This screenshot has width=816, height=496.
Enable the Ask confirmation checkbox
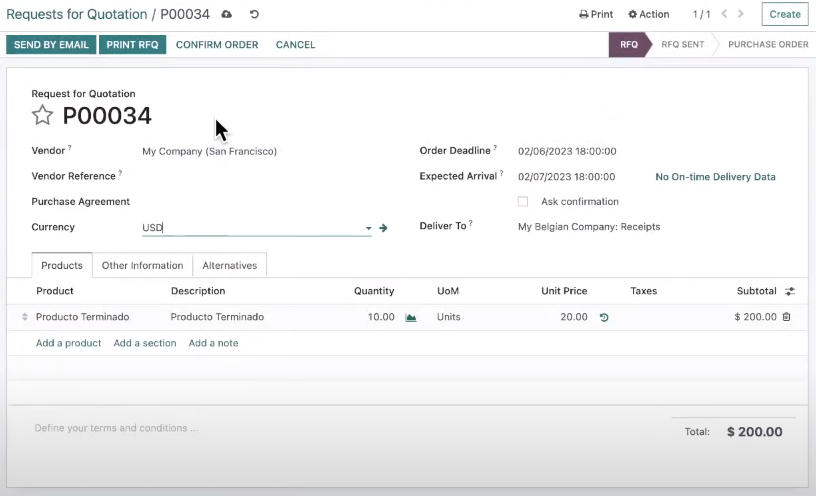point(523,202)
